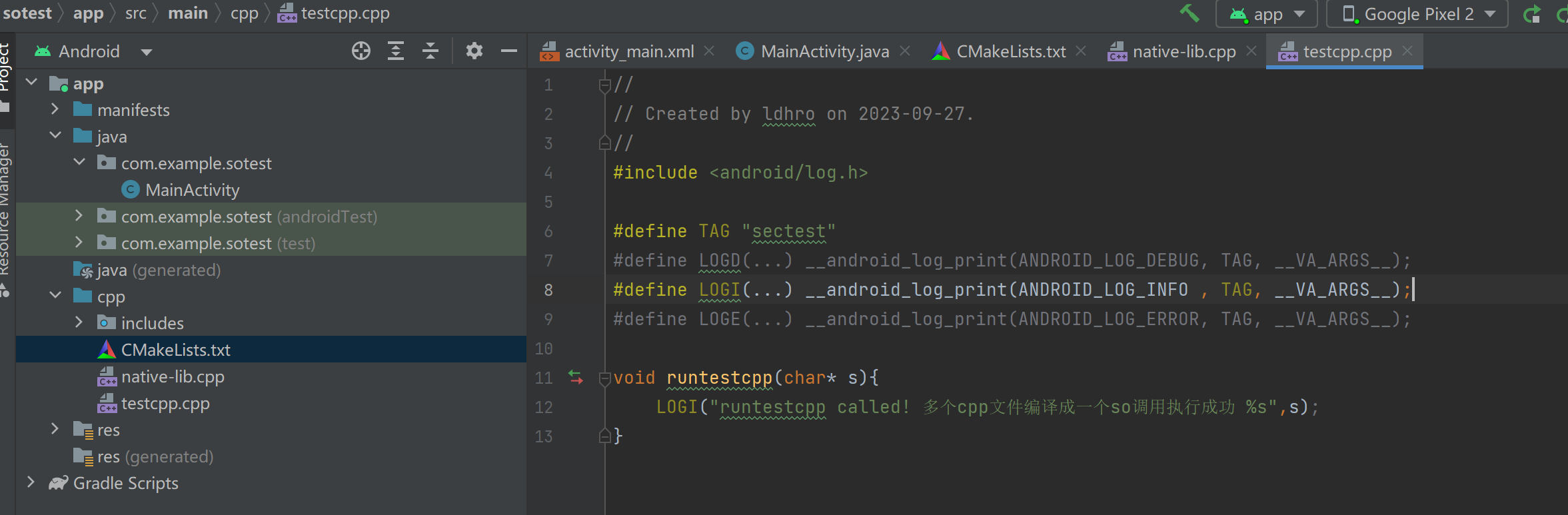Close the CMakeLists.txt tab
Viewport: 1568px width, 515px height.
coord(1081,51)
